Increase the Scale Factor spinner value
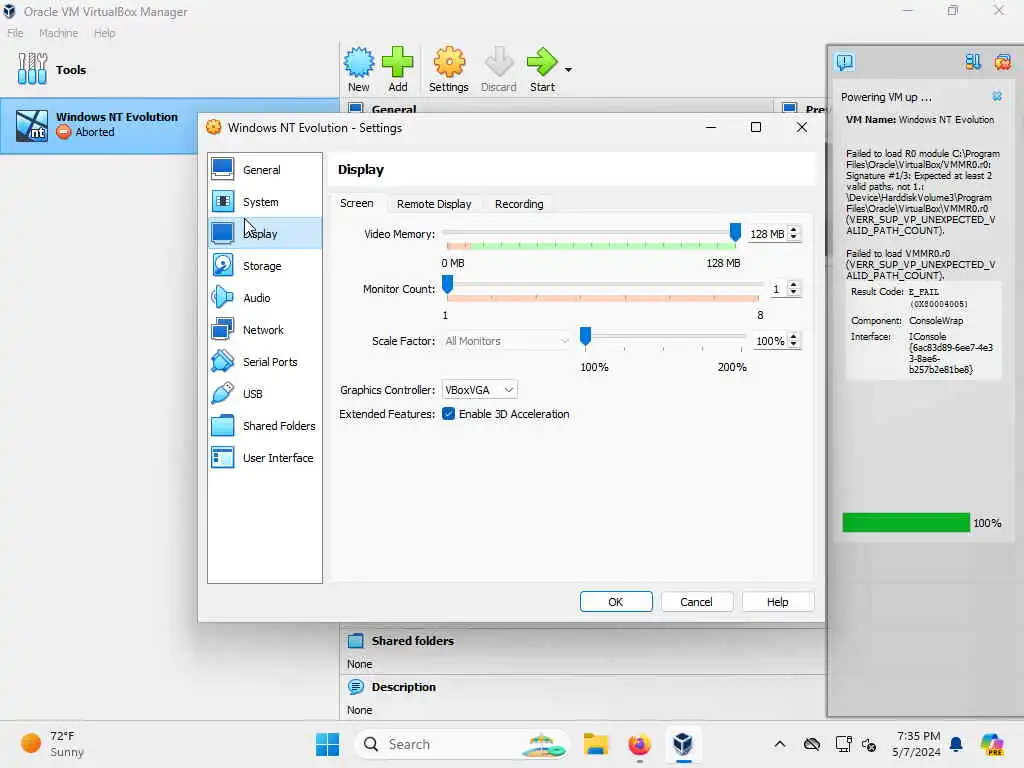This screenshot has height=768, width=1024. [x=793, y=337]
